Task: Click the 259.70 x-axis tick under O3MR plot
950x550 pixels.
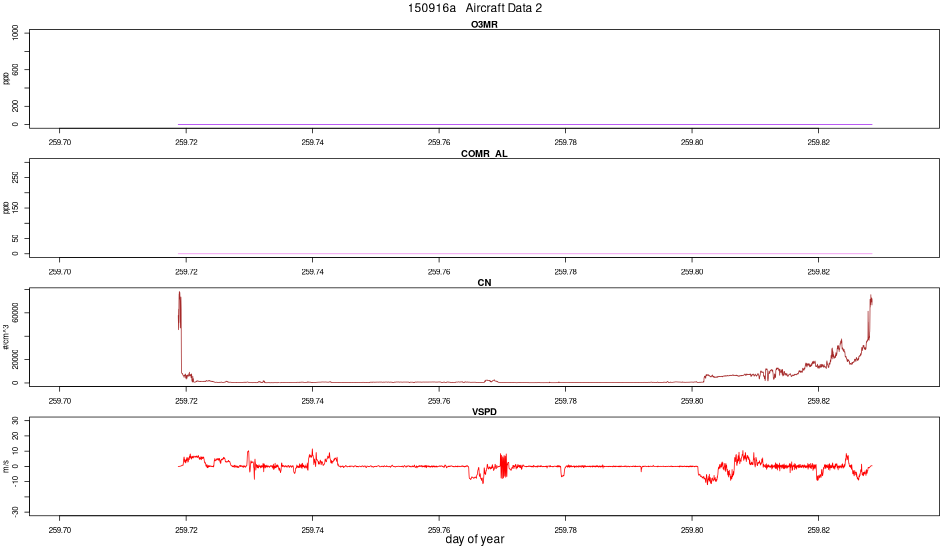Action: [x=59, y=142]
